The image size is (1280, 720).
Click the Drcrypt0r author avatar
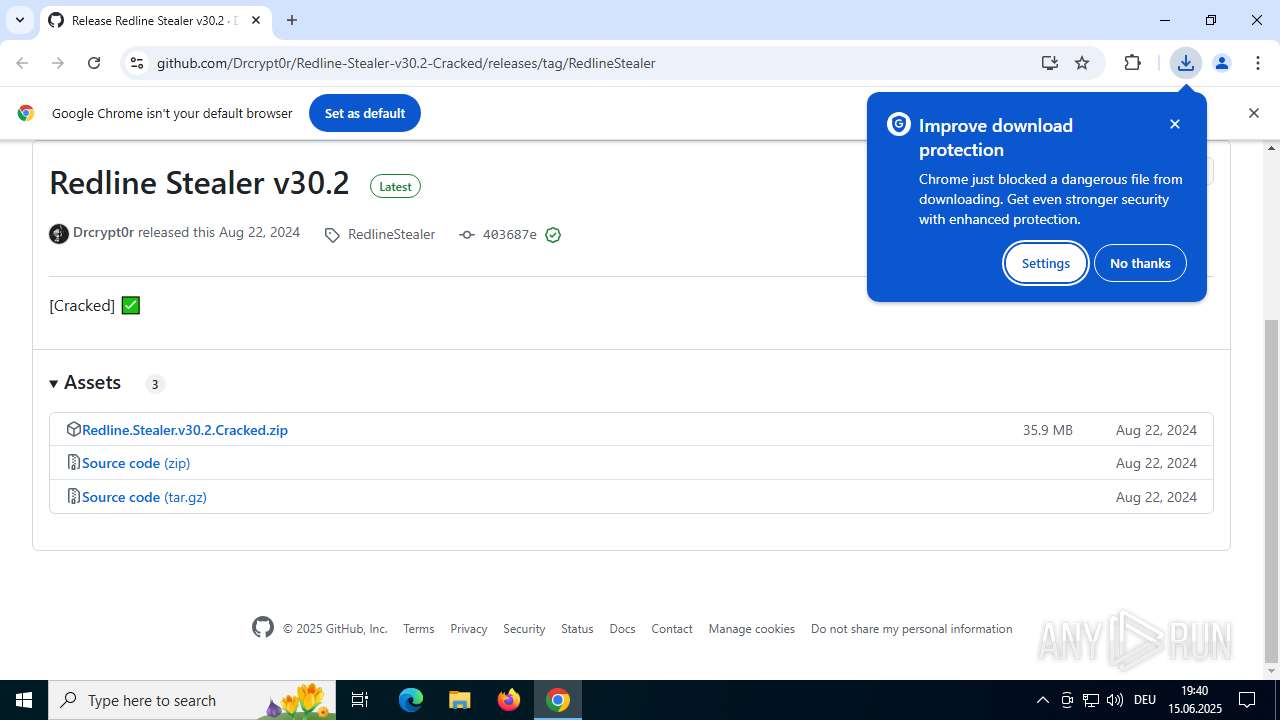(x=59, y=234)
